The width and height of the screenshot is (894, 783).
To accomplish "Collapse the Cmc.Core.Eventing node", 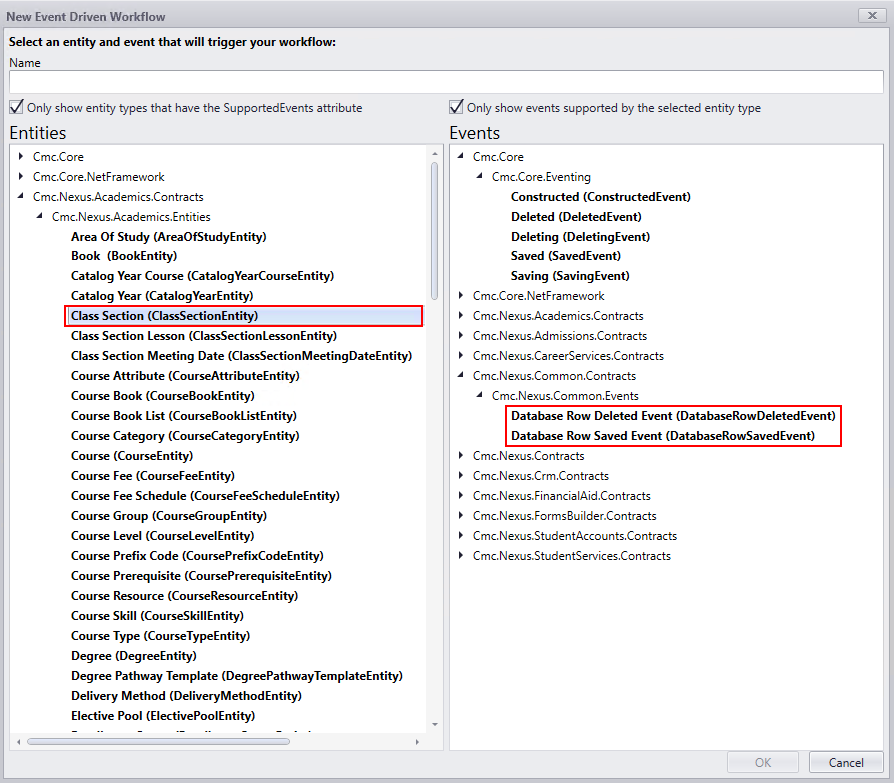I will pyautogui.click(x=478, y=176).
